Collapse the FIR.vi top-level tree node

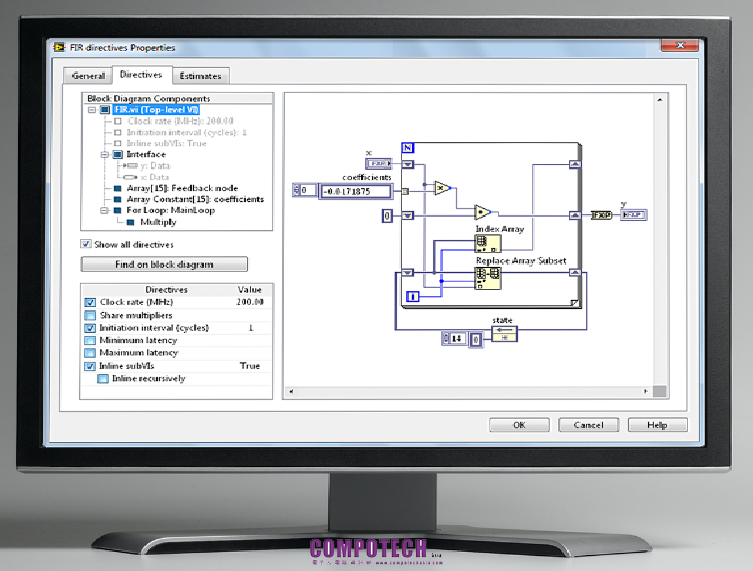92,110
